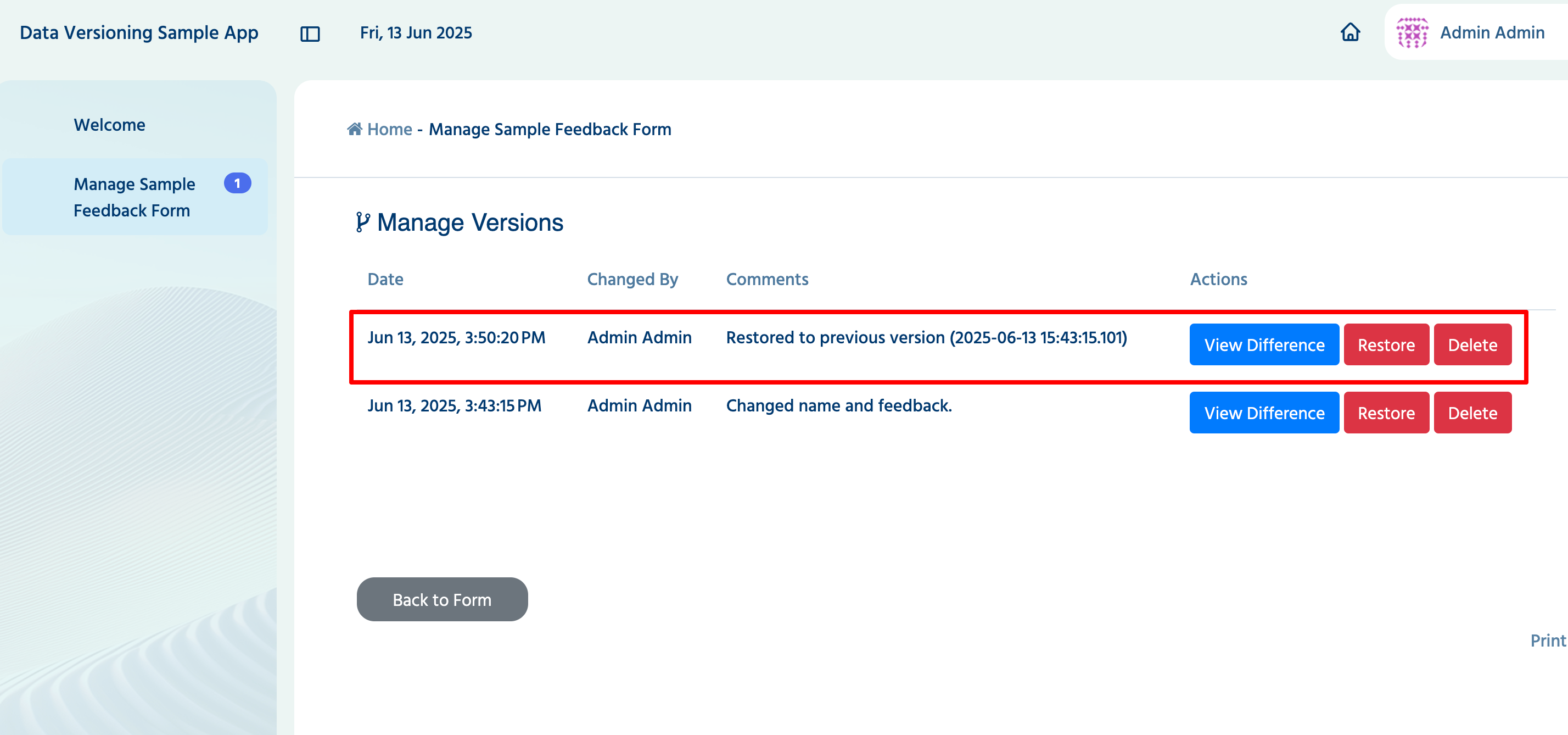View Difference for 3:43:15 PM version
The image size is (1568, 735).
tap(1264, 413)
